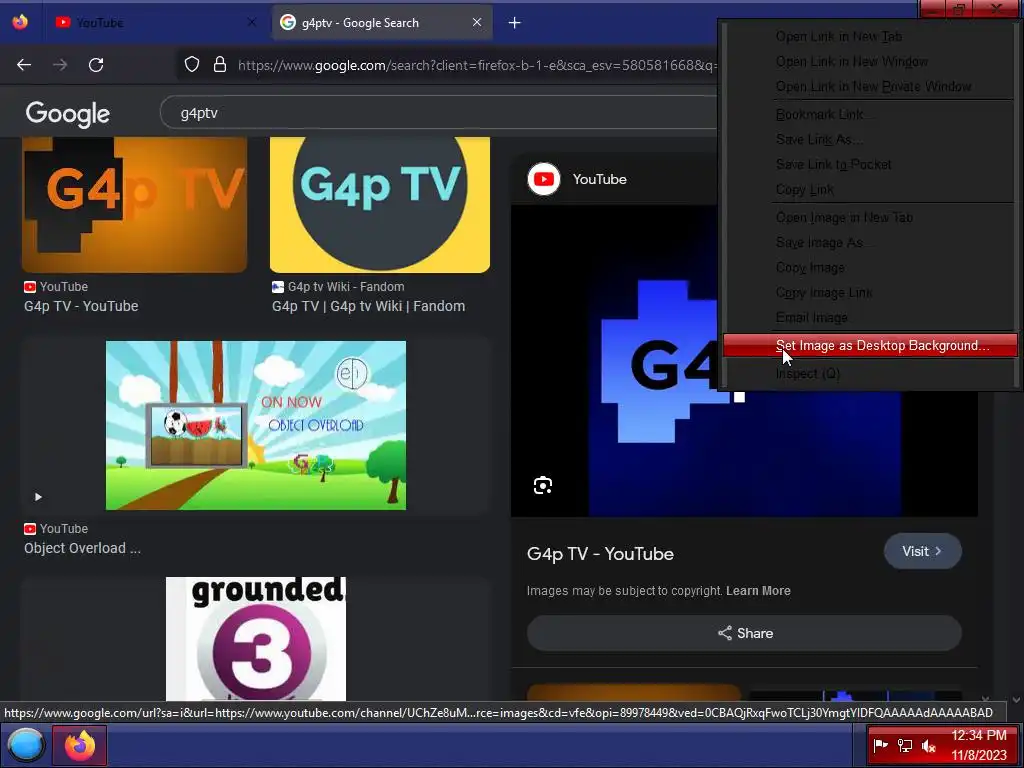Viewport: 1024px width, 768px height.
Task: Click the network tray icon
Action: pyautogui.click(x=905, y=745)
